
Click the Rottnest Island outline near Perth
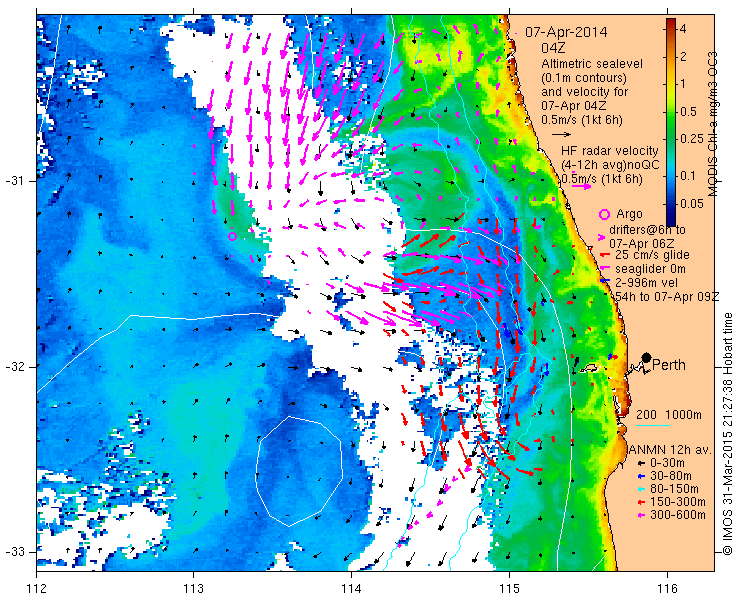pos(588,367)
